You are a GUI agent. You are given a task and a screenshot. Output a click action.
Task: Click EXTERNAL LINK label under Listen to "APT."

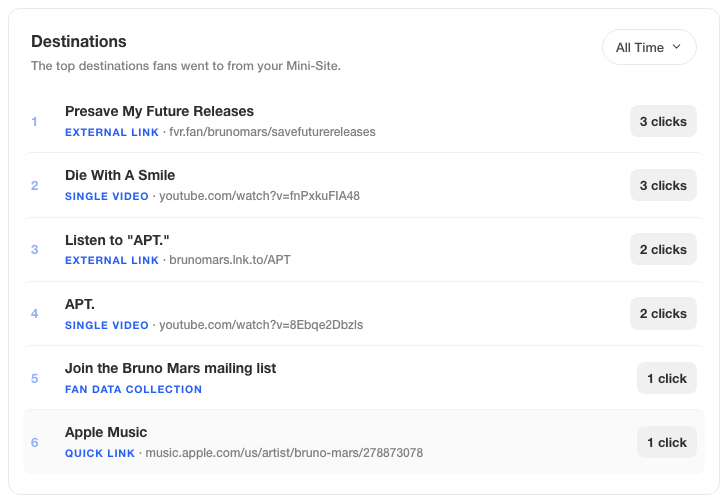pos(112,261)
